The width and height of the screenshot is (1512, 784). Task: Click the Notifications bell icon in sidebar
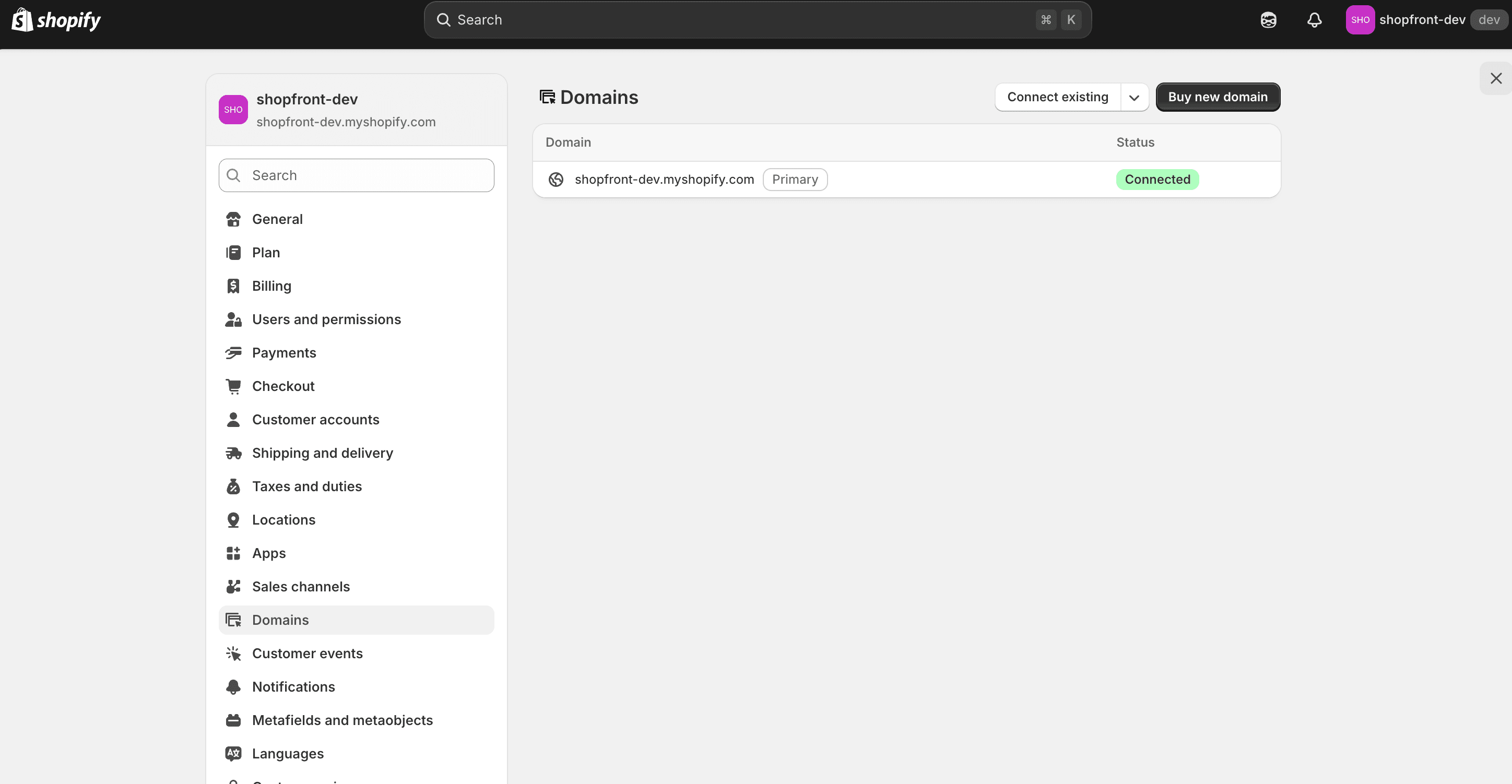[x=233, y=688]
